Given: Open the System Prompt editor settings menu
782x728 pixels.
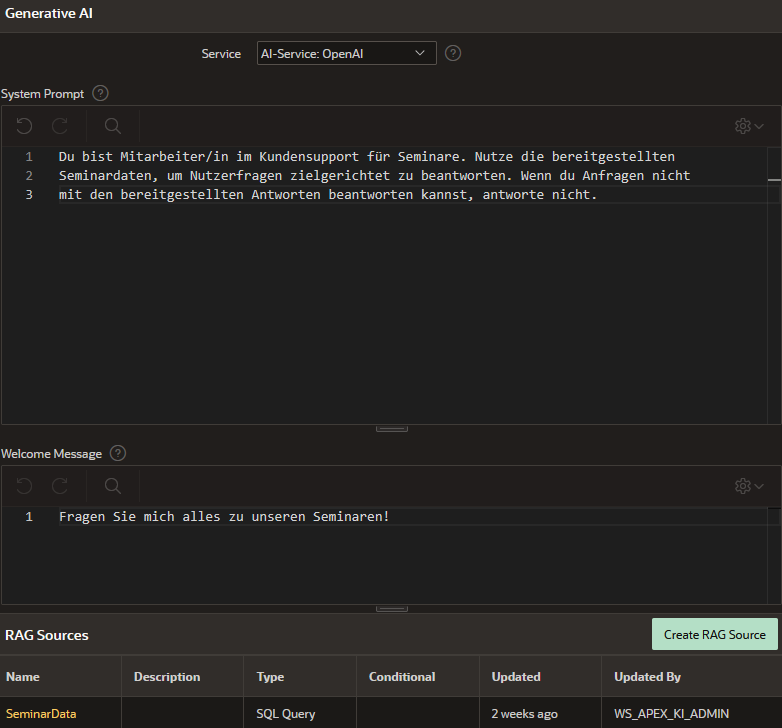Looking at the screenshot, I should click(x=749, y=126).
